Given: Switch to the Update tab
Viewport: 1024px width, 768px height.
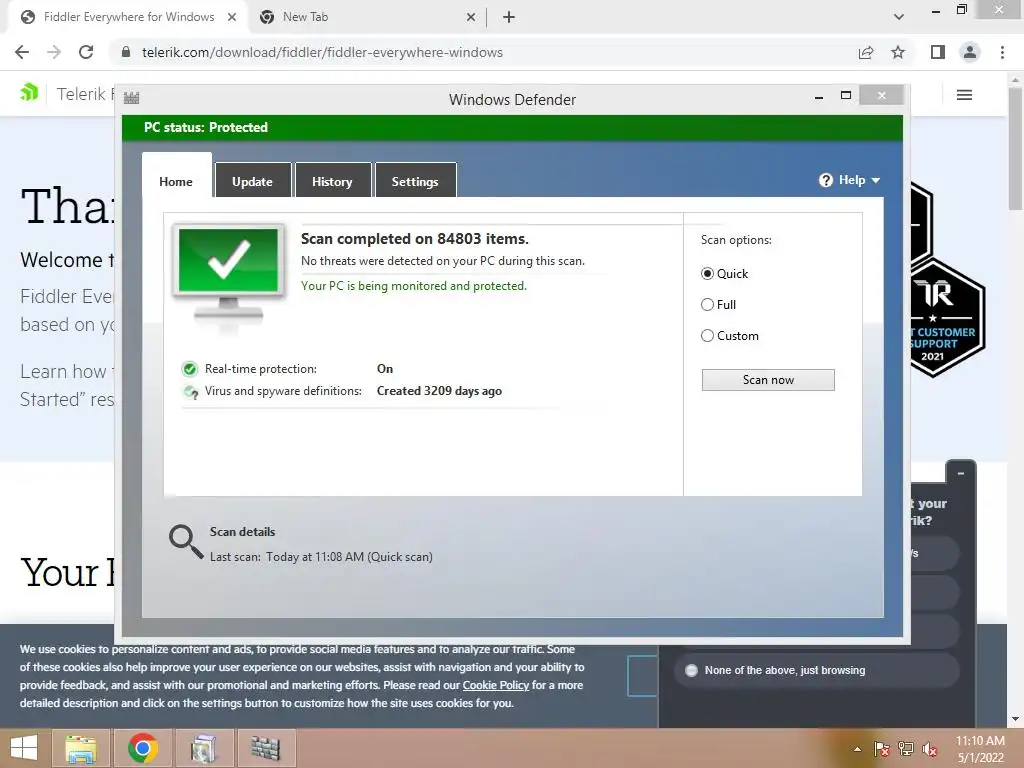Looking at the screenshot, I should pyautogui.click(x=253, y=181).
